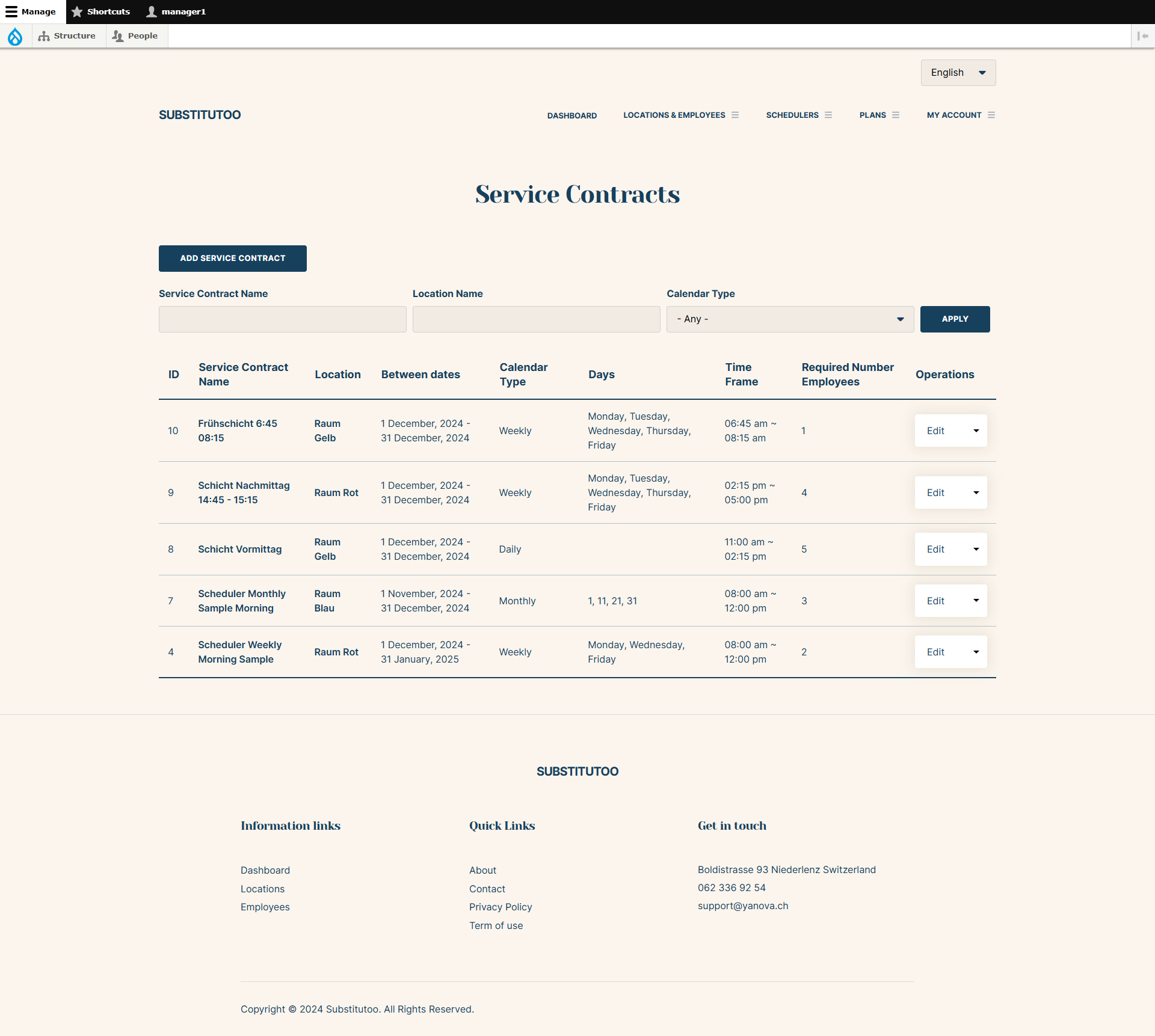Open Shortcuts star menu
This screenshot has height=1036, width=1155.
100,12
